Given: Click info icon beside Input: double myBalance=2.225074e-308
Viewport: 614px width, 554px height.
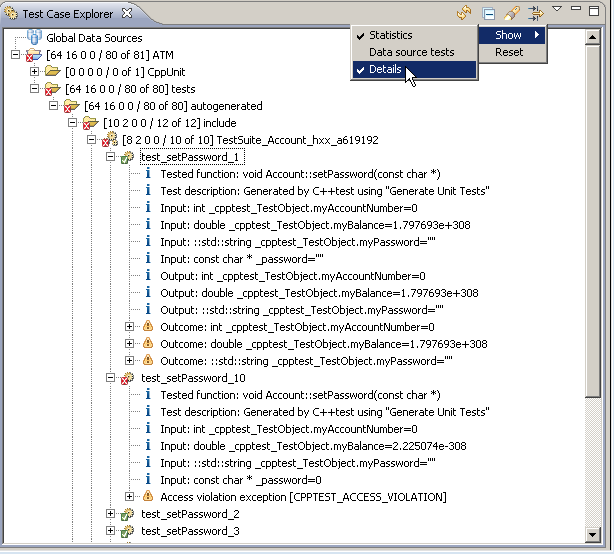Looking at the screenshot, I should tap(148, 445).
